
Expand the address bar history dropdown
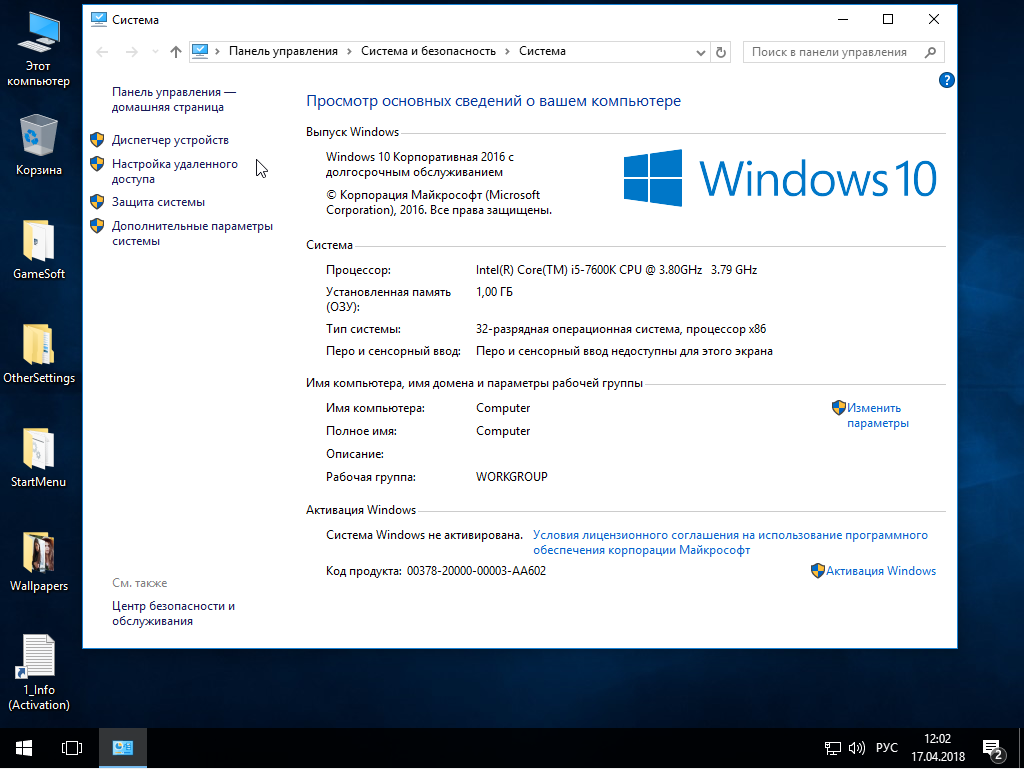pos(699,52)
